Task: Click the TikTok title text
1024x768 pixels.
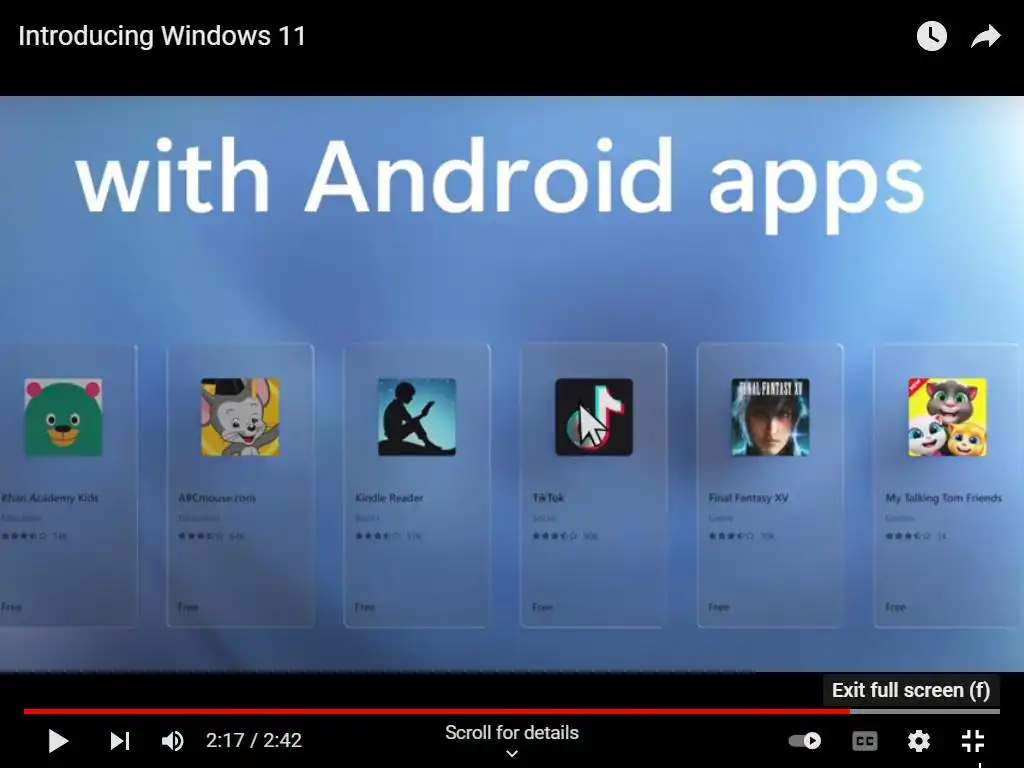Action: tap(548, 498)
